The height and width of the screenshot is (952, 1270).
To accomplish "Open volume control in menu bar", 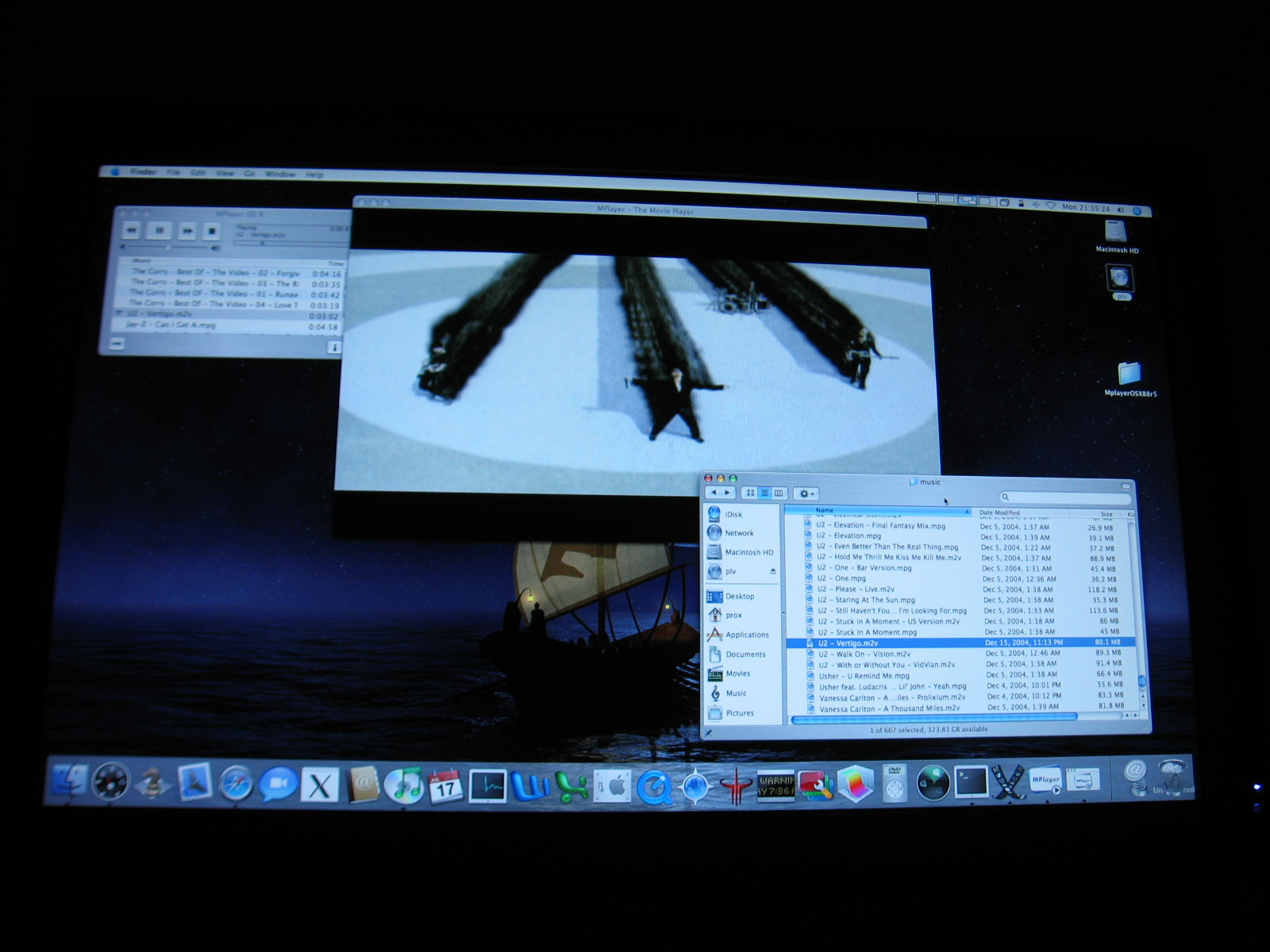I will (x=1119, y=209).
